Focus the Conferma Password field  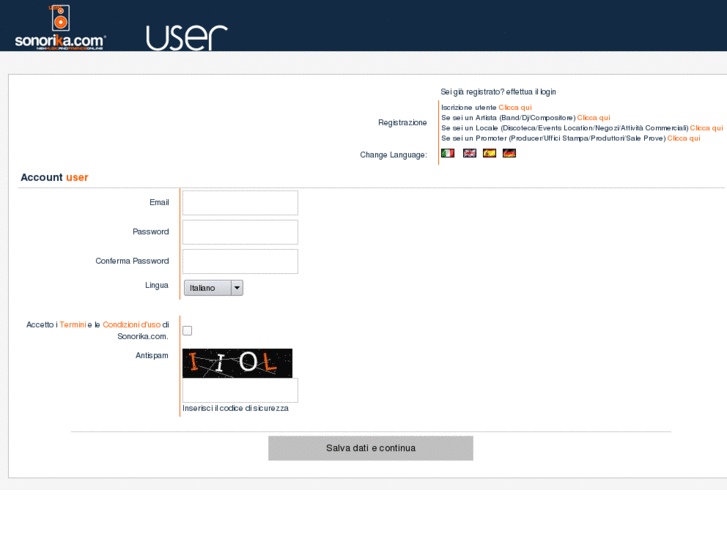(x=240, y=261)
